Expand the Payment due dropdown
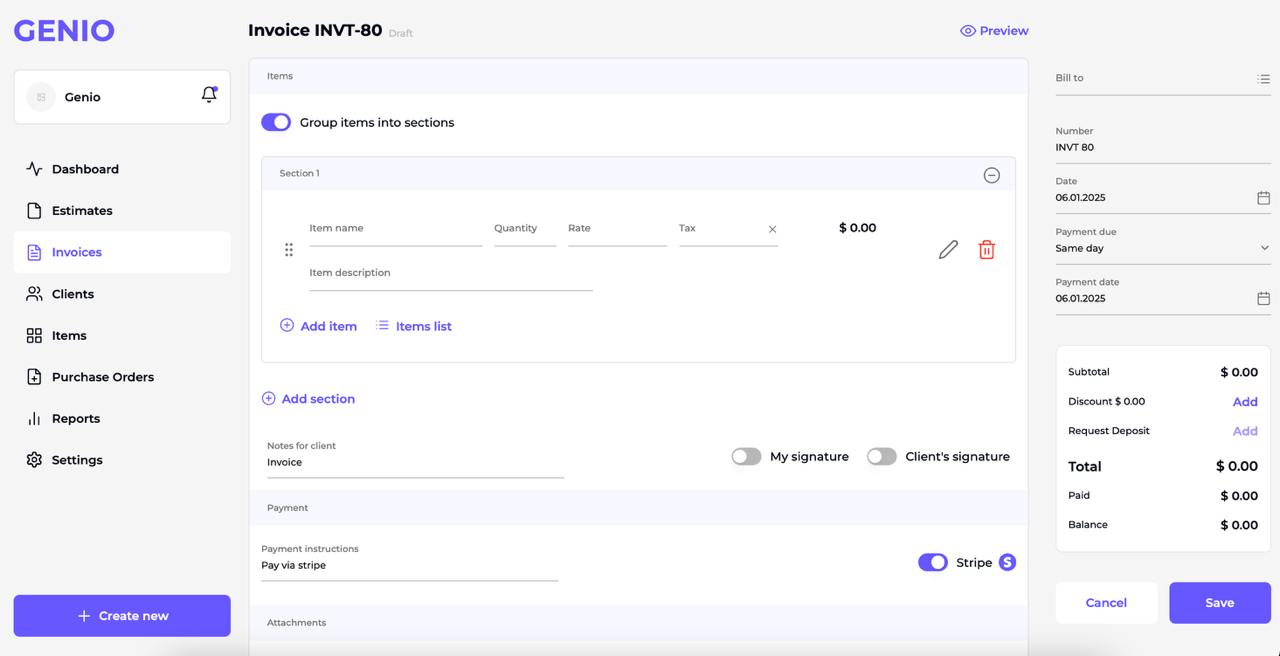Screen dimensions: 1280x656 pyautogui.click(x=1264, y=248)
